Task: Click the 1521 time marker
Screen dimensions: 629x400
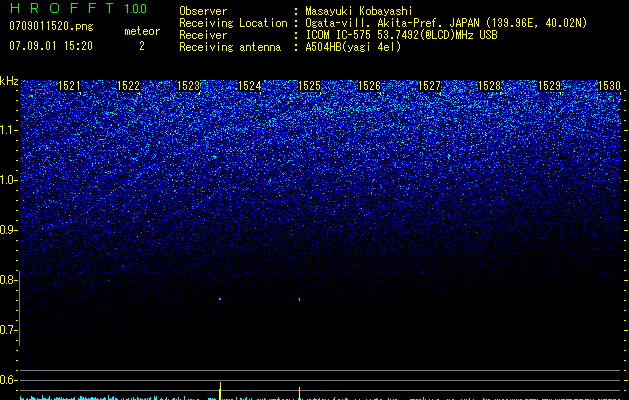Action: pos(69,86)
